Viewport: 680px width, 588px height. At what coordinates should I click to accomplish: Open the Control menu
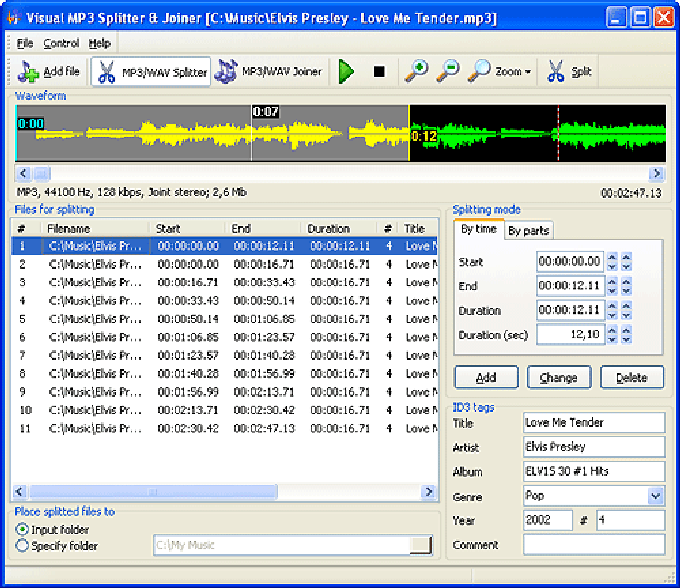click(61, 44)
